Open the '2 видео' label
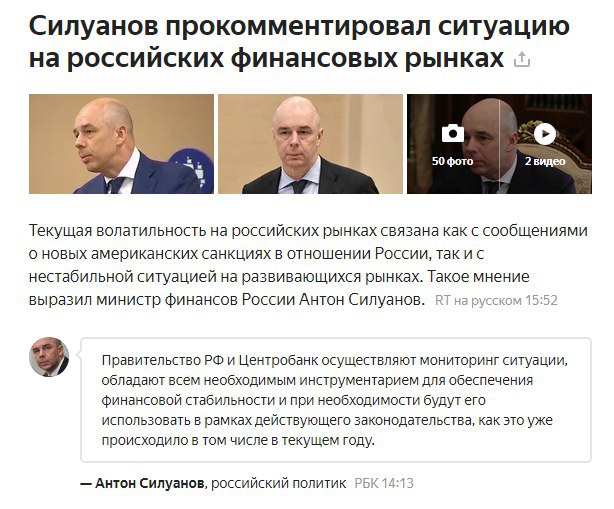Viewport: 614px width, 509px height. 545,161
